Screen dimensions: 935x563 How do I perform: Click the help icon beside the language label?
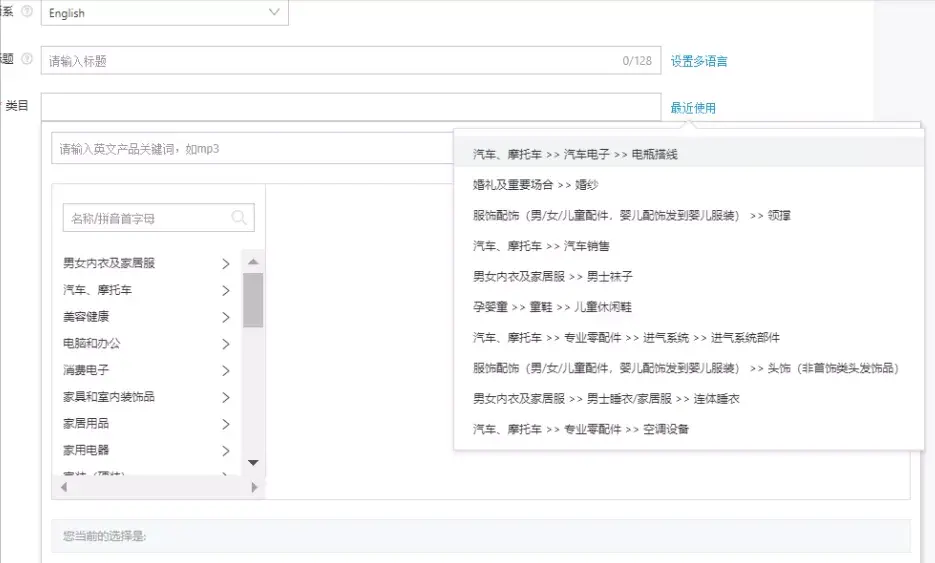27,11
